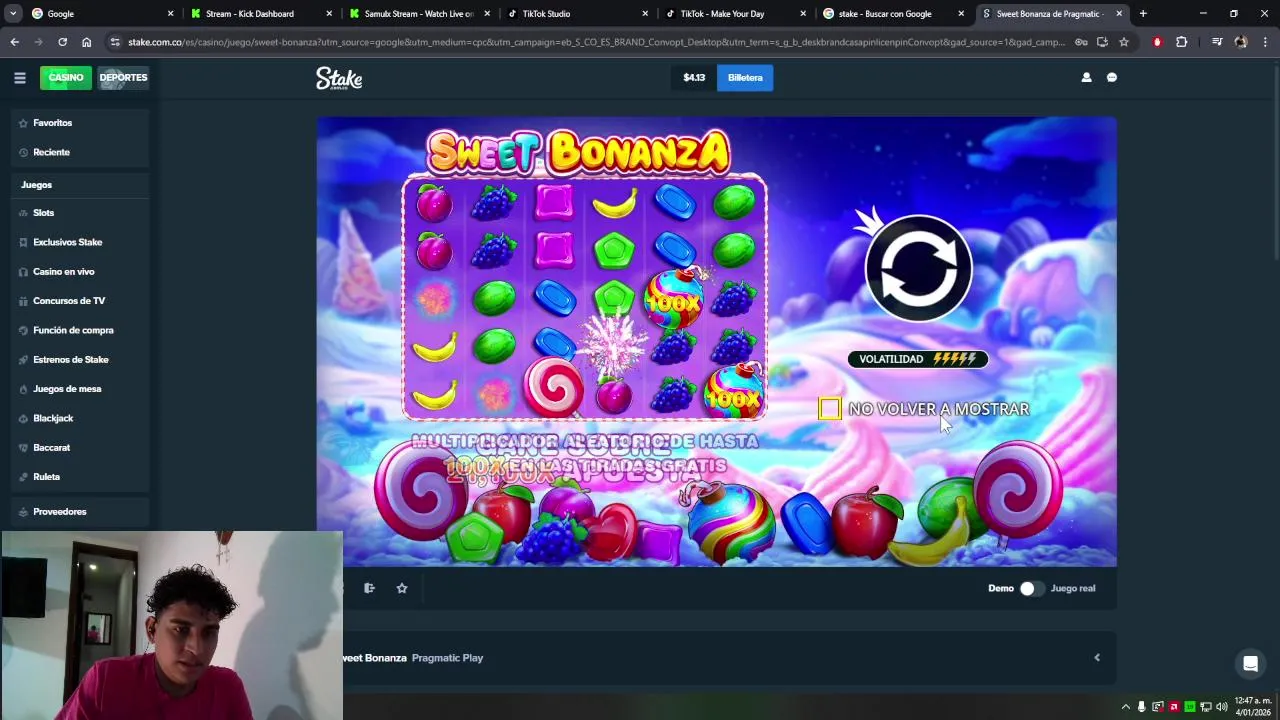Screen dimensions: 1280x720
Task: Open the Extensions puzzle icon
Action: 1182,42
